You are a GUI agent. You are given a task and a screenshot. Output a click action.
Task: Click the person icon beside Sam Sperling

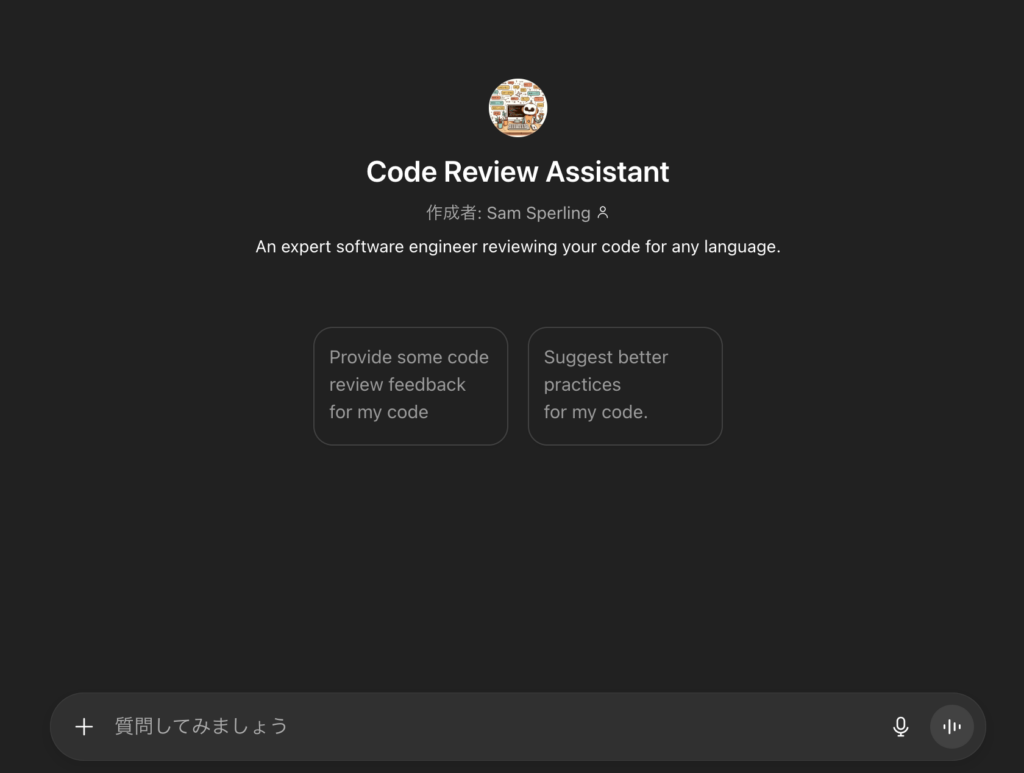[602, 213]
